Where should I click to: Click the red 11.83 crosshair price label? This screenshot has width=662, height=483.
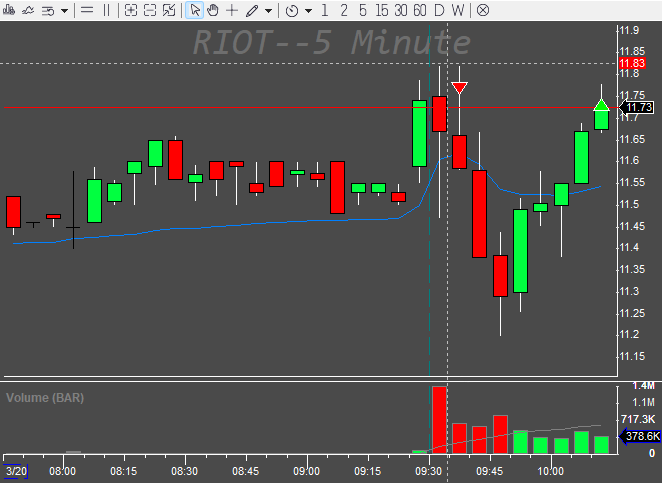[632, 63]
